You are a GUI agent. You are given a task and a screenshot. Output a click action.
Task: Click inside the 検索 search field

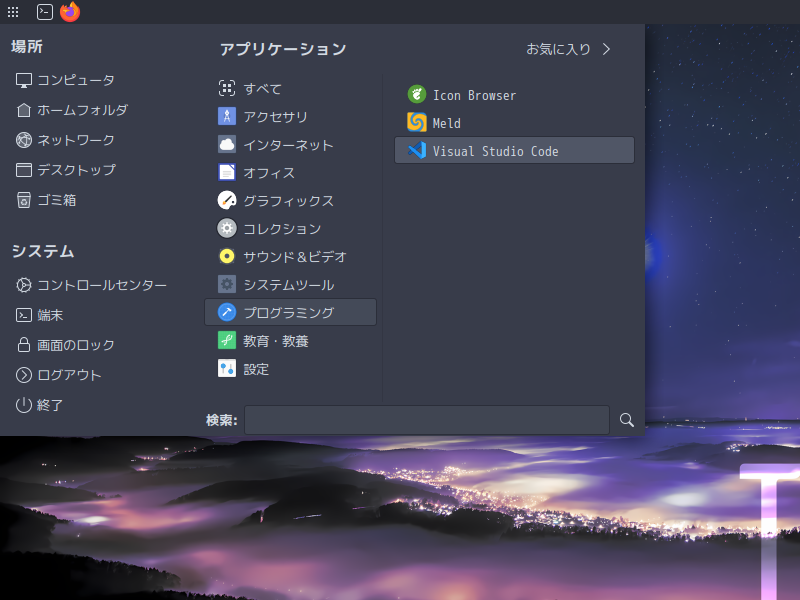(x=427, y=419)
